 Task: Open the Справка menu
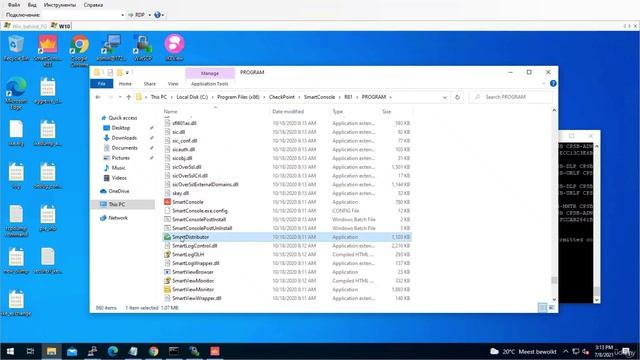93,5
